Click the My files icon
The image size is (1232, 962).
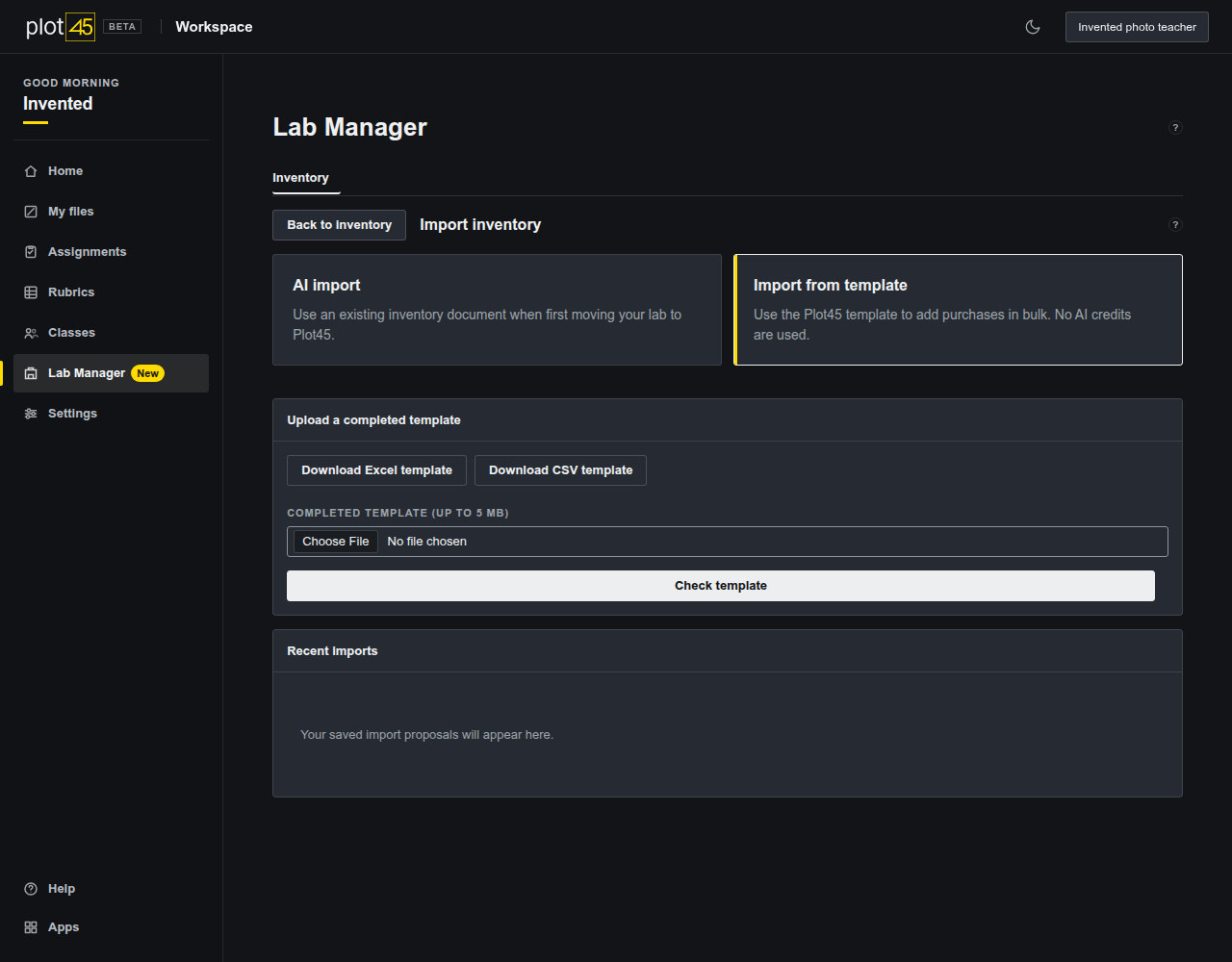pos(31,212)
